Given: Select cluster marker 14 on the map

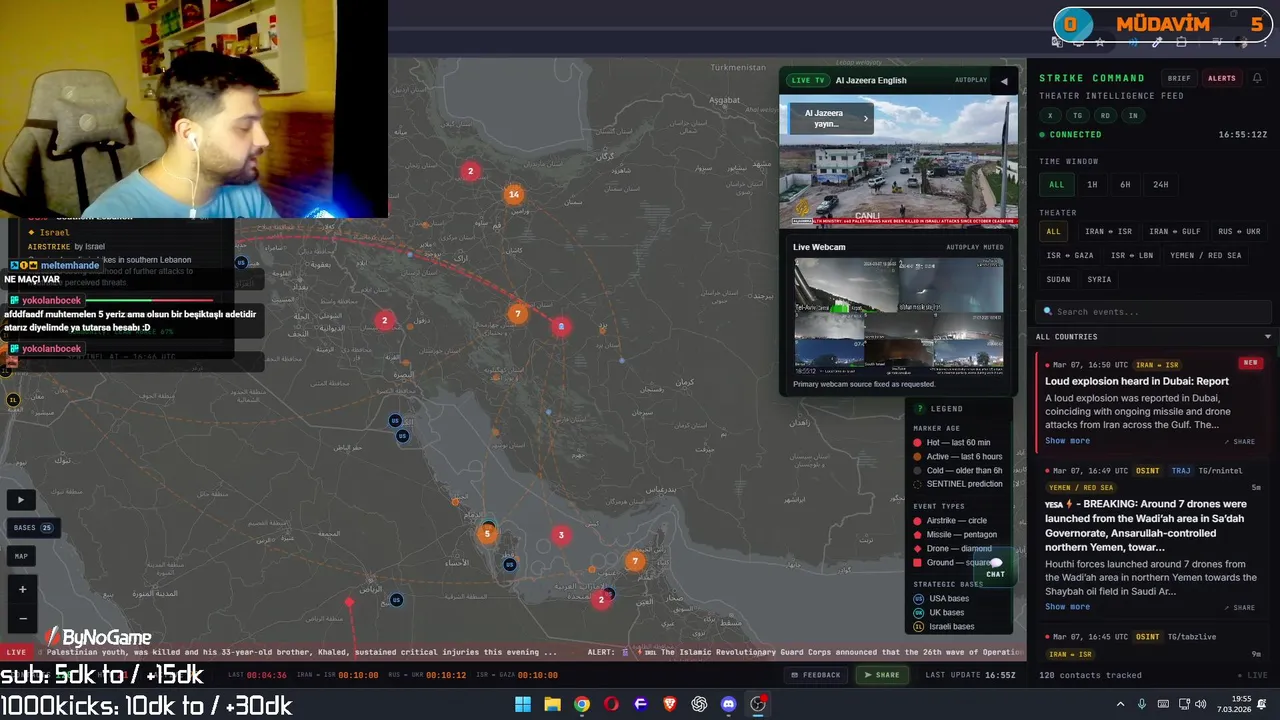Looking at the screenshot, I should click(x=513, y=194).
